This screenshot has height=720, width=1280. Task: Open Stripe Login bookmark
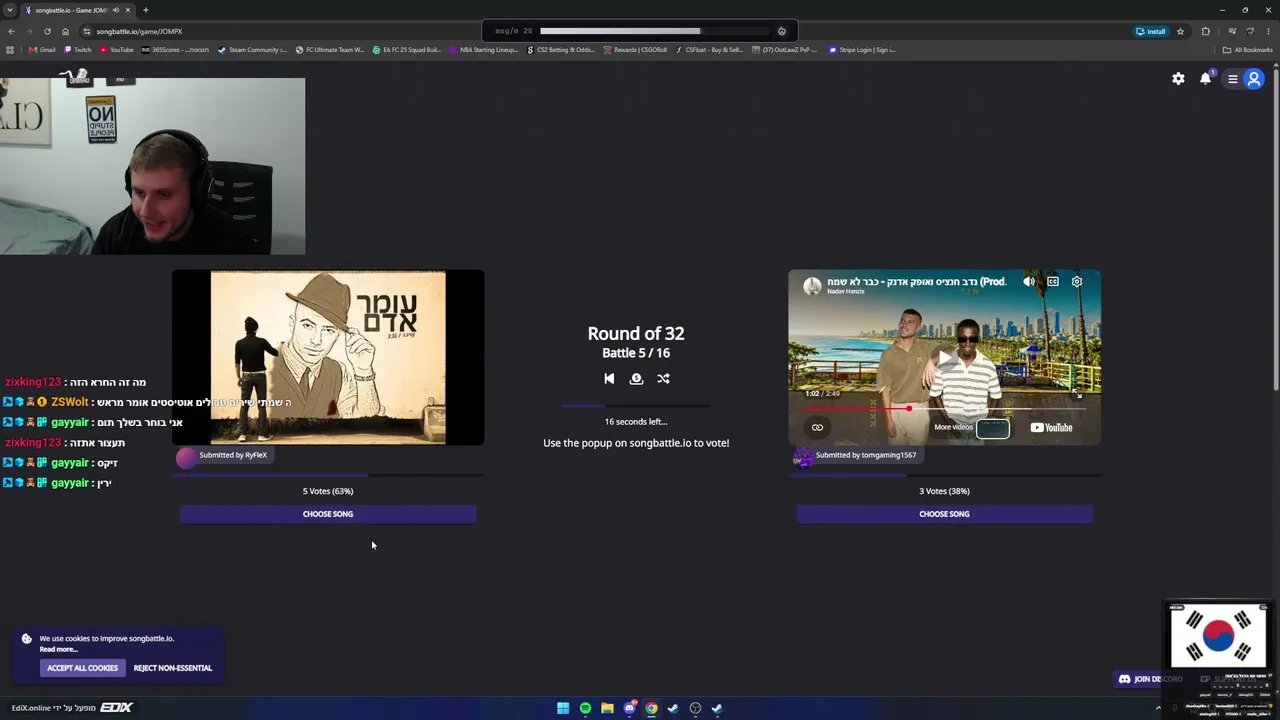(863, 49)
